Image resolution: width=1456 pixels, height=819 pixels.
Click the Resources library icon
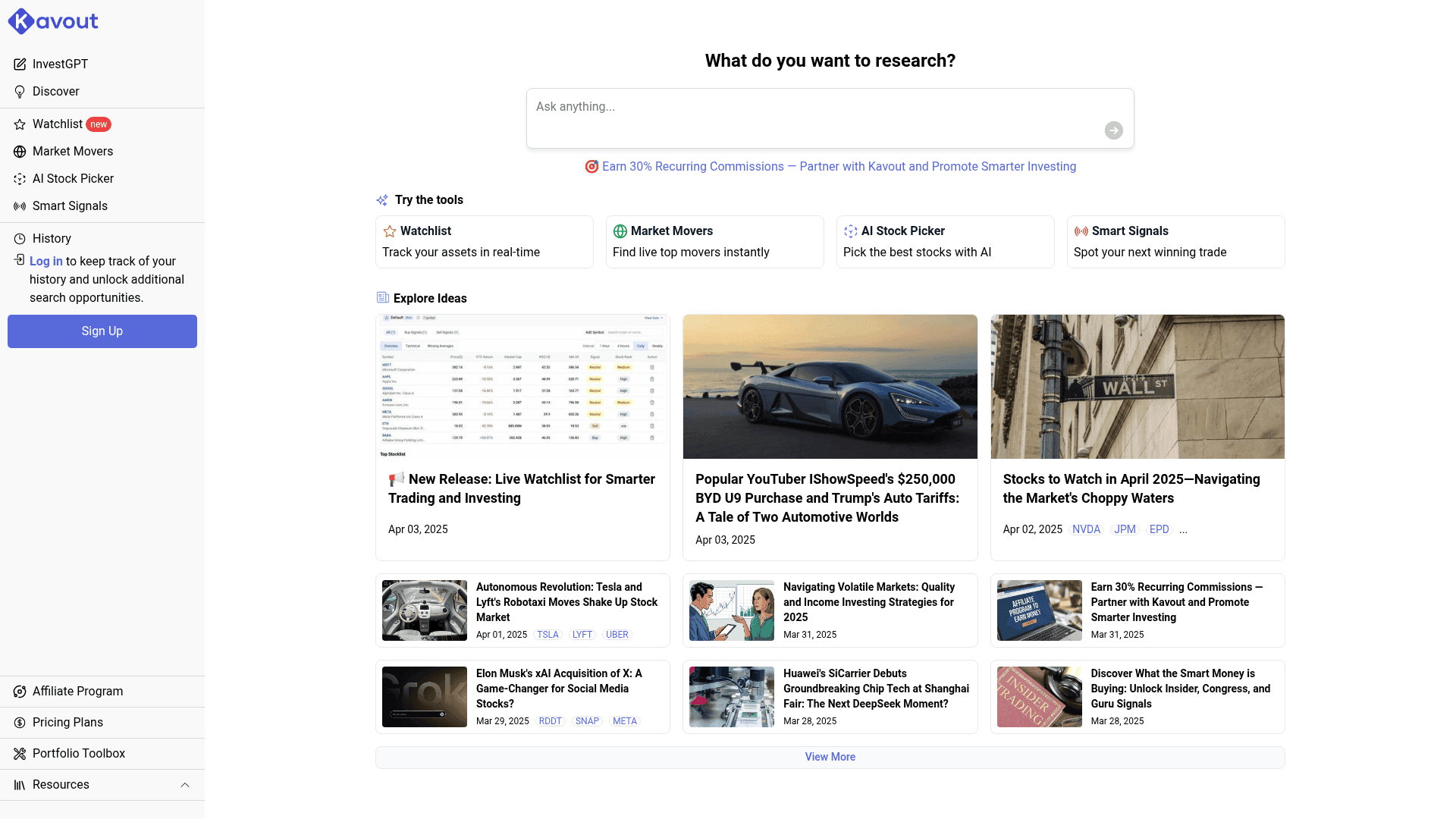(x=20, y=785)
